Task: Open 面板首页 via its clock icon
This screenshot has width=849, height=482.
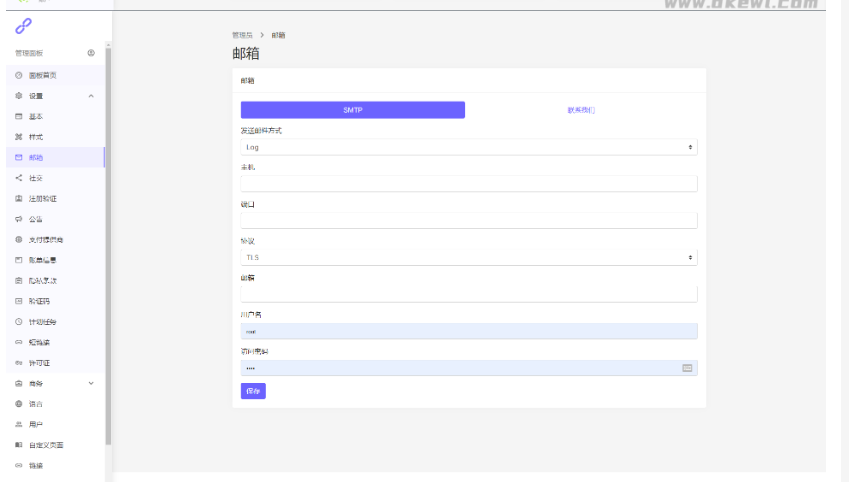Action: tap(19, 75)
